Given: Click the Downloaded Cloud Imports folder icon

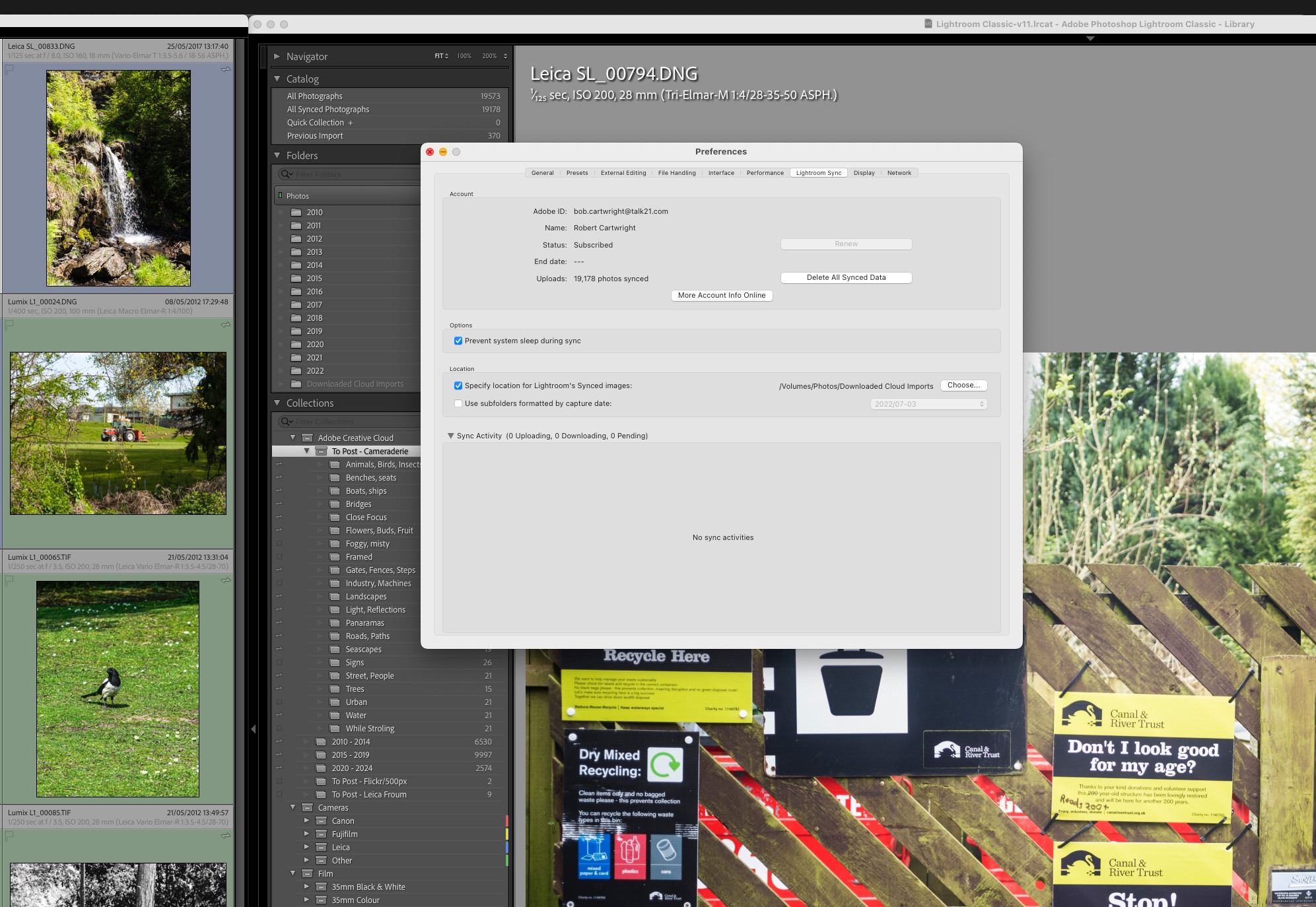Looking at the screenshot, I should coord(296,384).
